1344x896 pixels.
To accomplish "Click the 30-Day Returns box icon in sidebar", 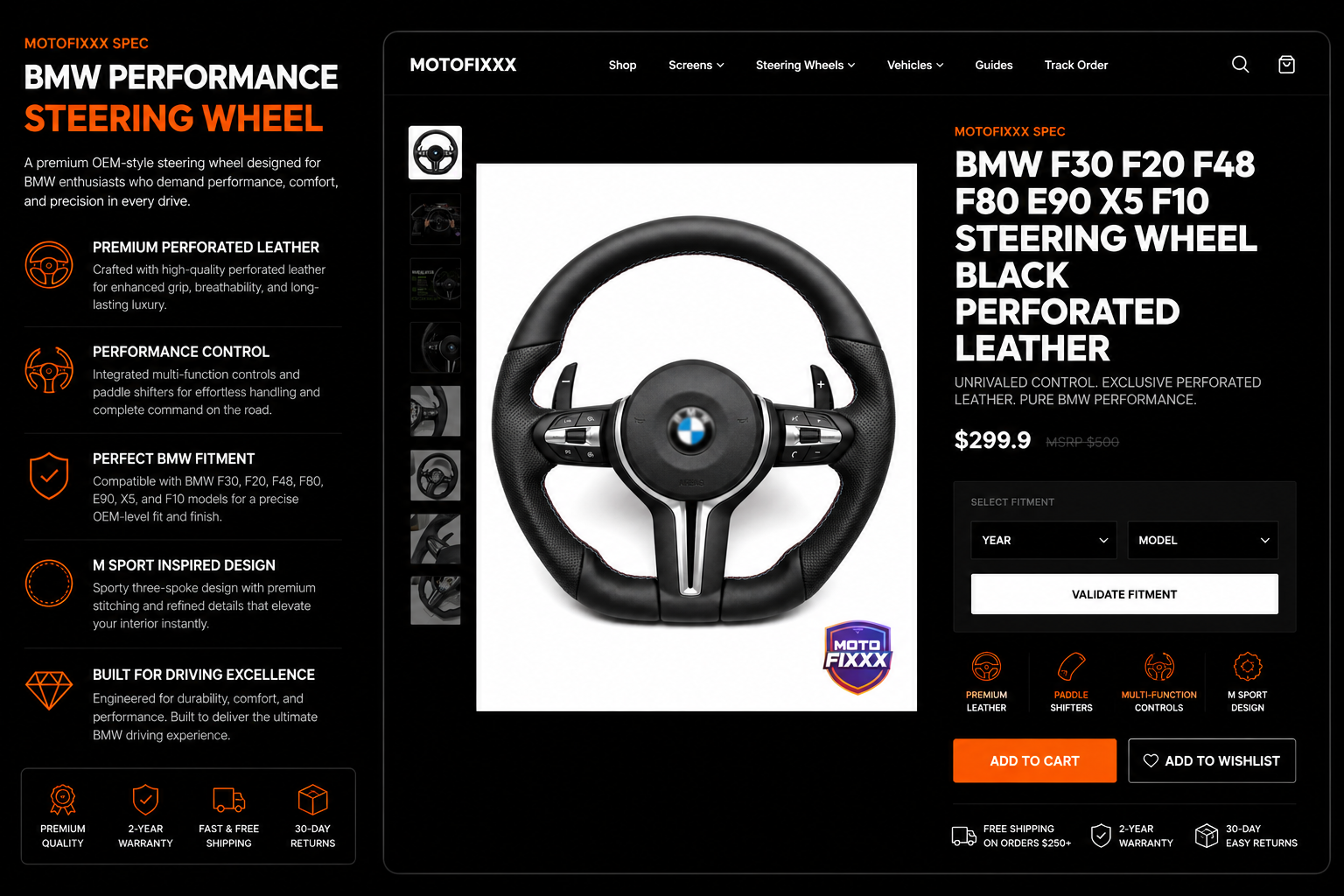I will tap(312, 799).
